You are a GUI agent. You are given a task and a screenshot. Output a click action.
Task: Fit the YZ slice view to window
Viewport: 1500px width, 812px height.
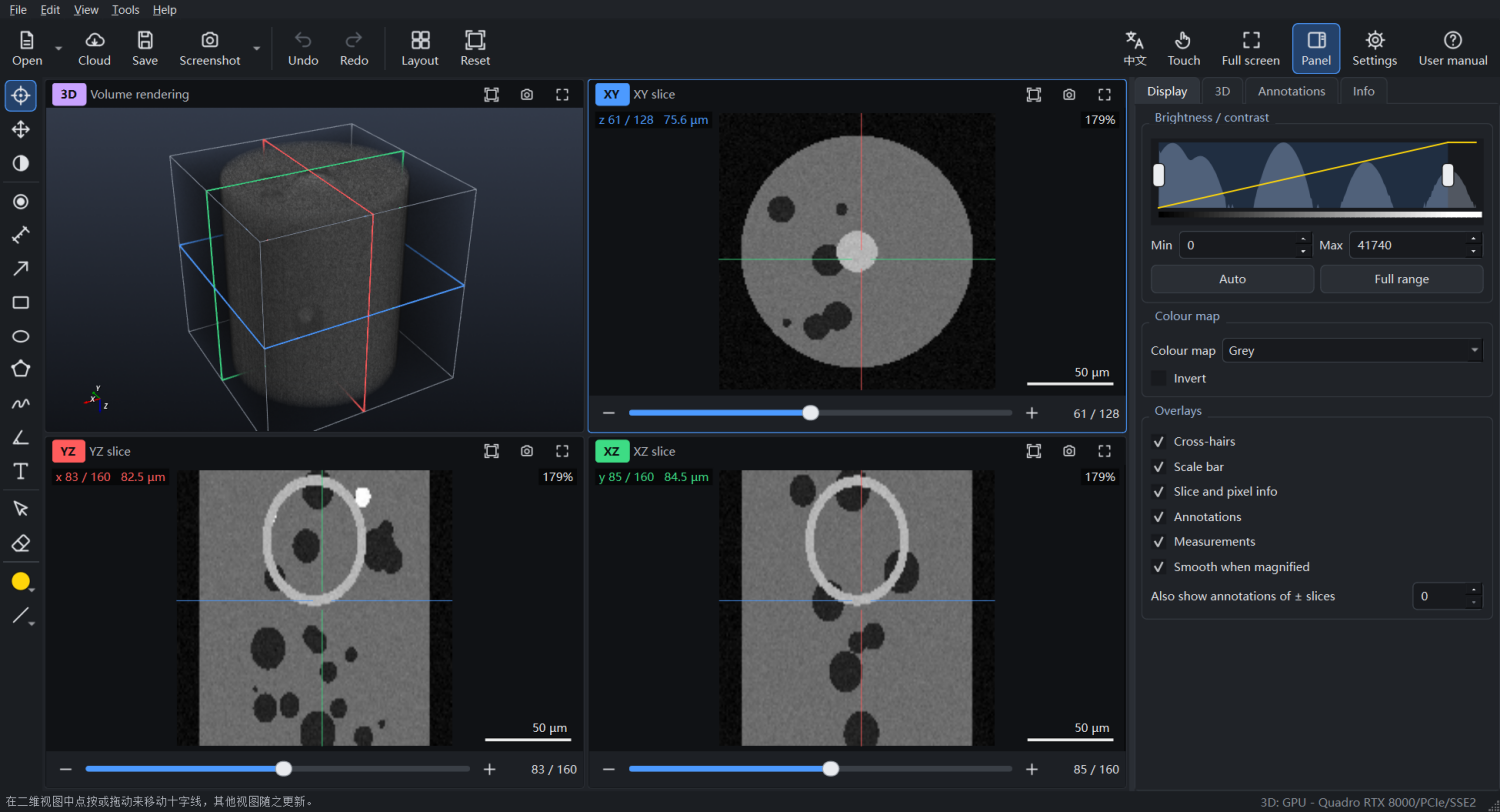(491, 451)
